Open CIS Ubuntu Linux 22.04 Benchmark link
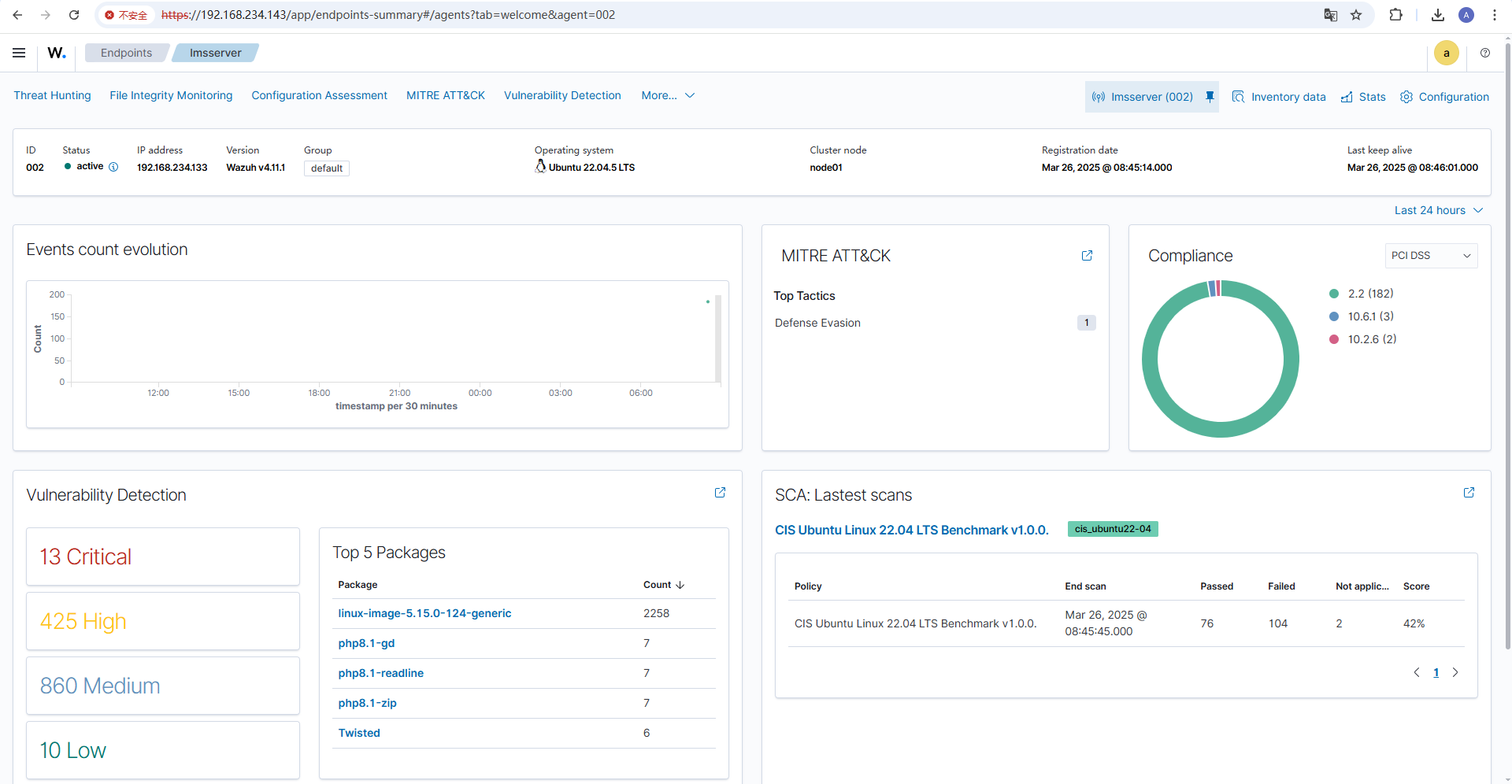Image resolution: width=1512 pixels, height=784 pixels. (911, 530)
